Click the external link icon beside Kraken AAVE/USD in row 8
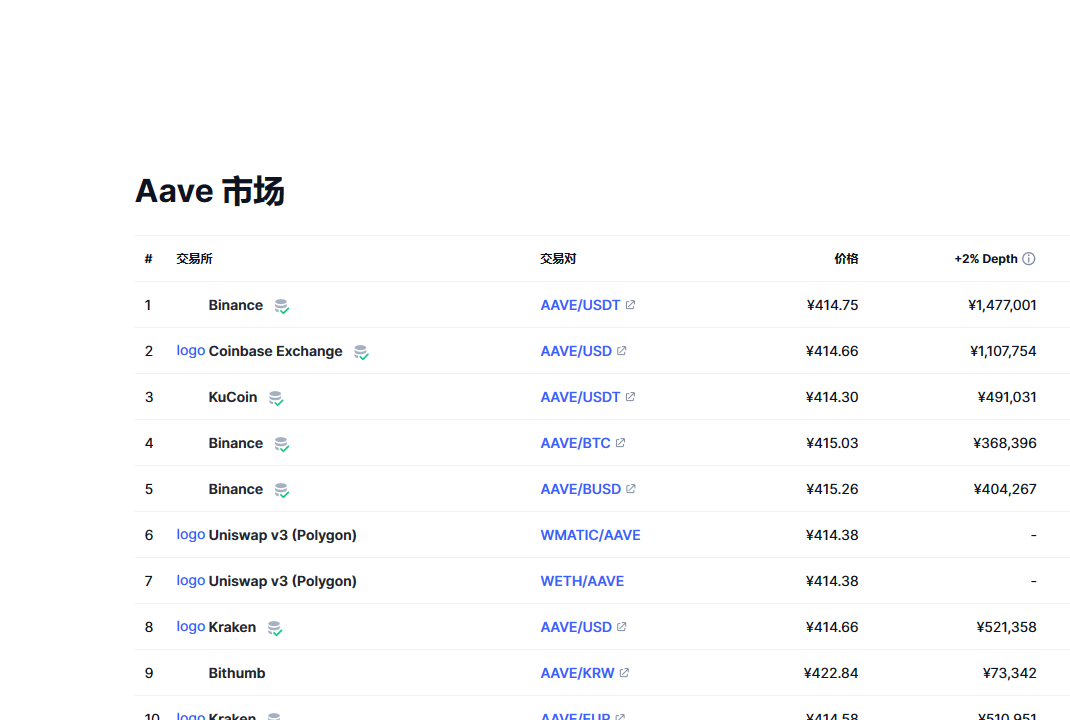The image size is (1070, 720). (x=621, y=627)
